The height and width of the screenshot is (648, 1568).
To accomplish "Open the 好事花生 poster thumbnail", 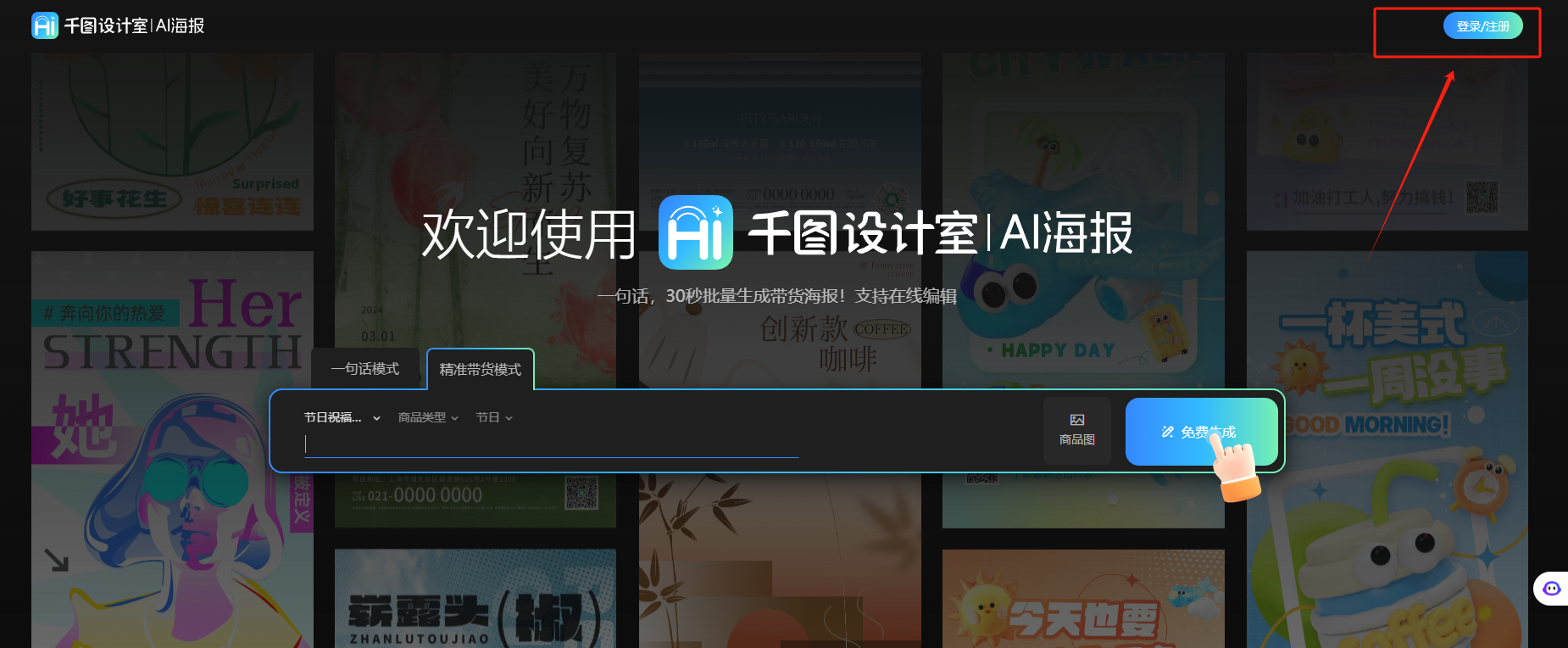I will [x=172, y=142].
